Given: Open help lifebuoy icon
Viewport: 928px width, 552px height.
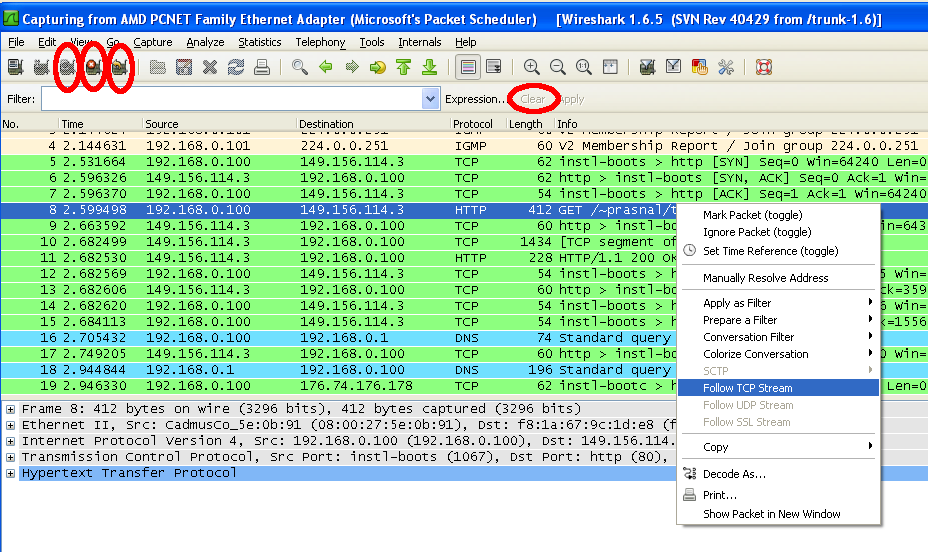Looking at the screenshot, I should click(x=763, y=67).
